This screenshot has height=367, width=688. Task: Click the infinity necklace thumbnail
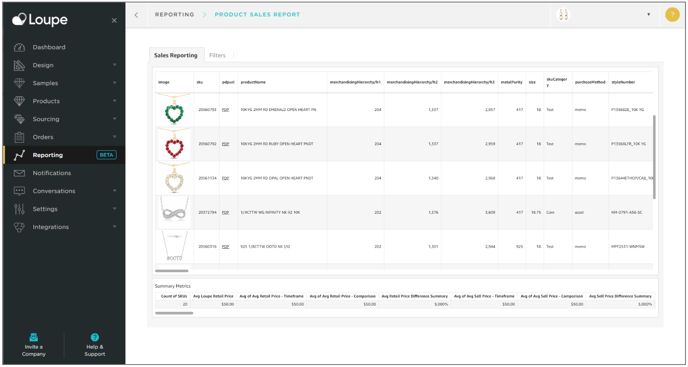click(x=174, y=212)
